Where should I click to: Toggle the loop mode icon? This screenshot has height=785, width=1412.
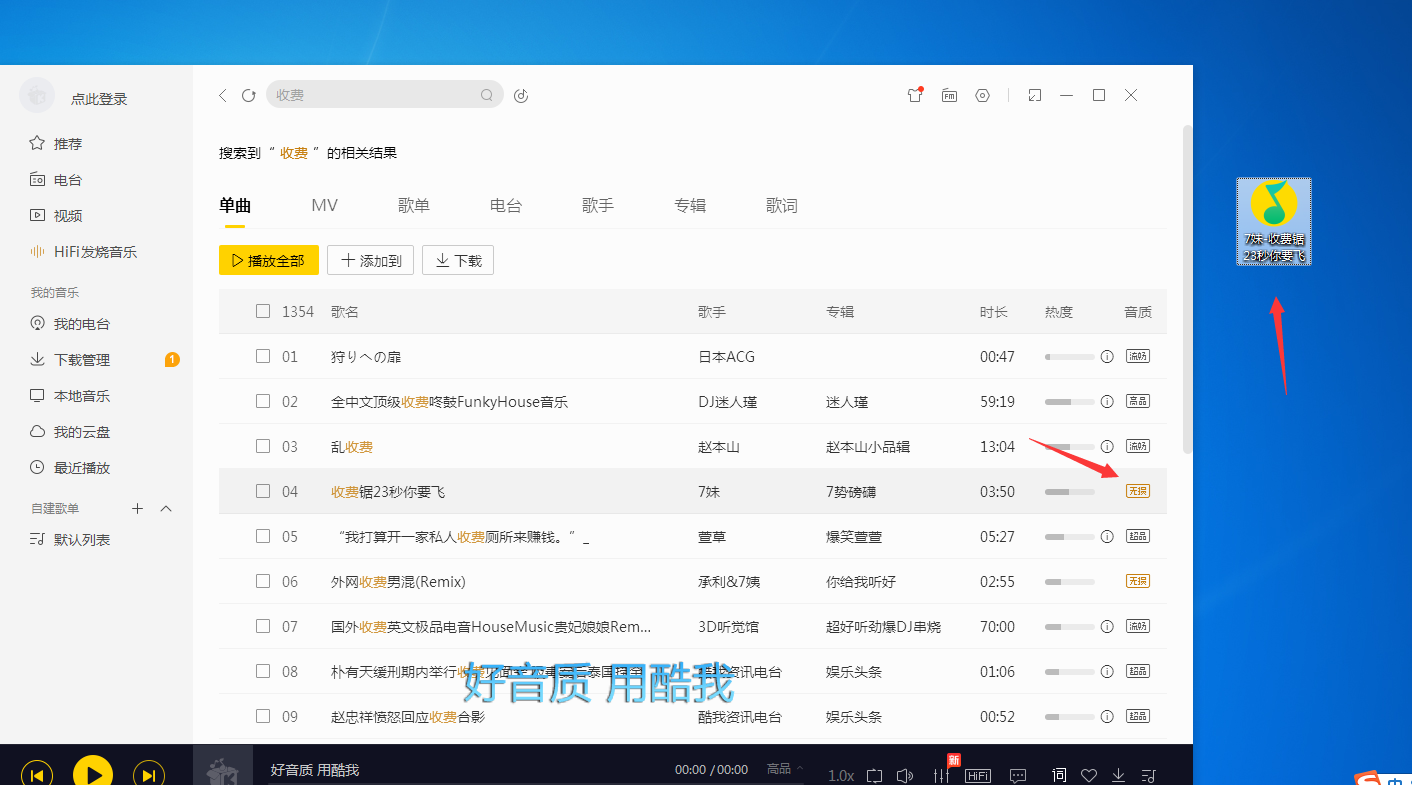pyautogui.click(x=874, y=775)
